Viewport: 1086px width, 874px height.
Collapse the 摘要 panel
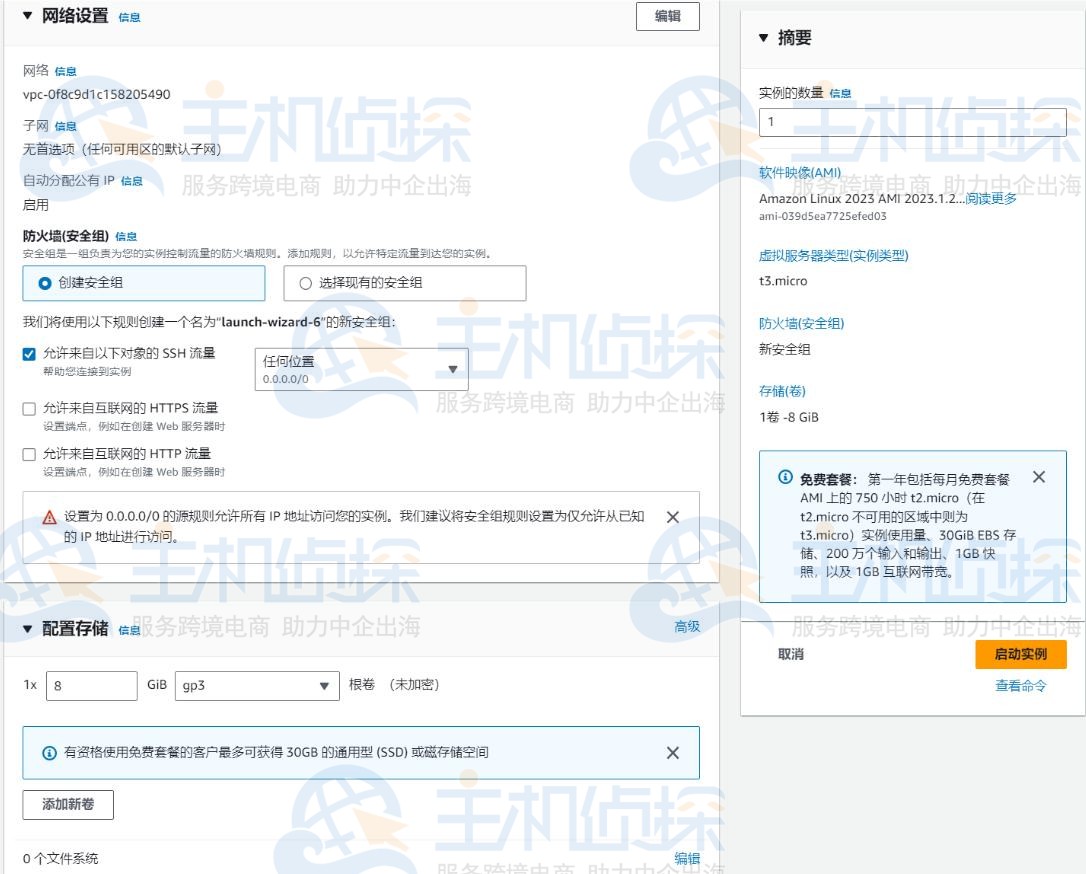point(764,38)
